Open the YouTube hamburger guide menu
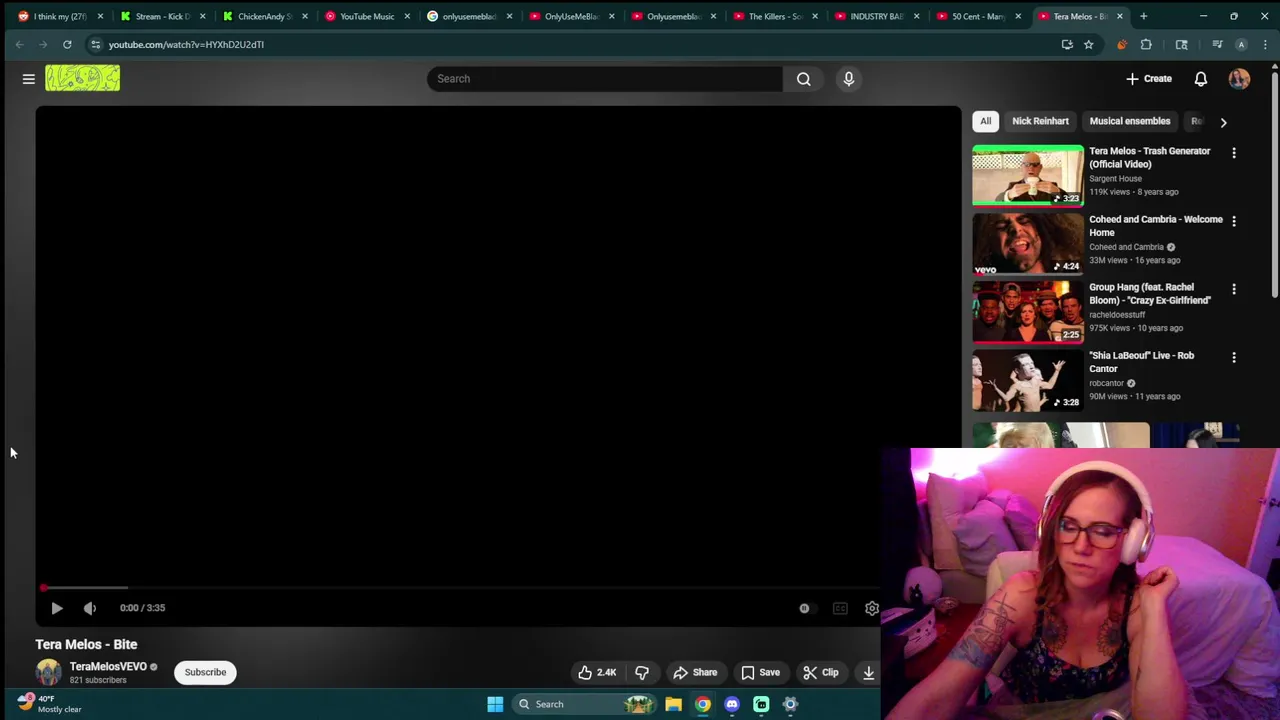The width and height of the screenshot is (1280, 720). pyautogui.click(x=29, y=79)
